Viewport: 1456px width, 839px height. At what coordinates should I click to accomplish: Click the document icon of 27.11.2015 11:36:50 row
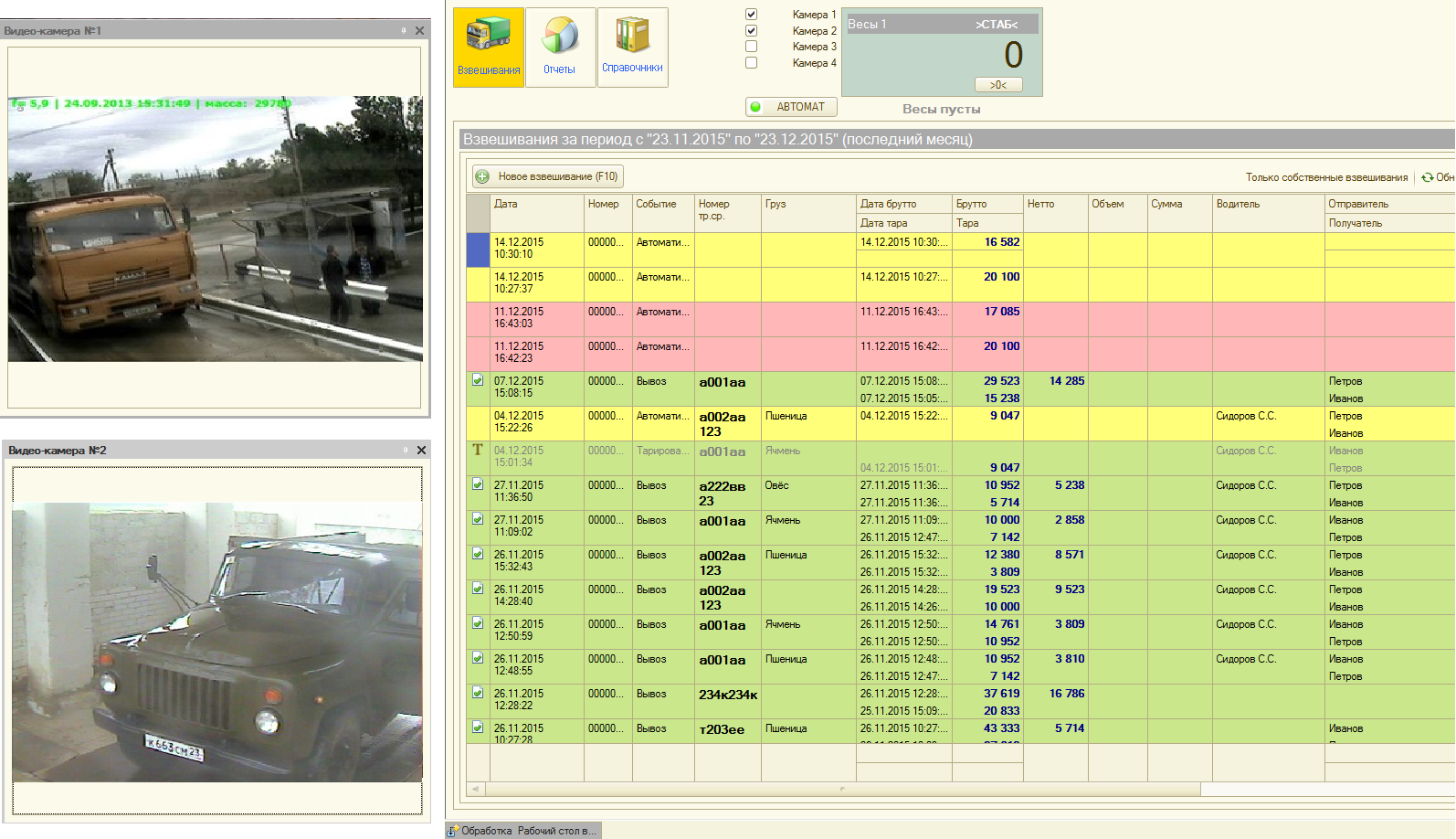click(x=478, y=484)
